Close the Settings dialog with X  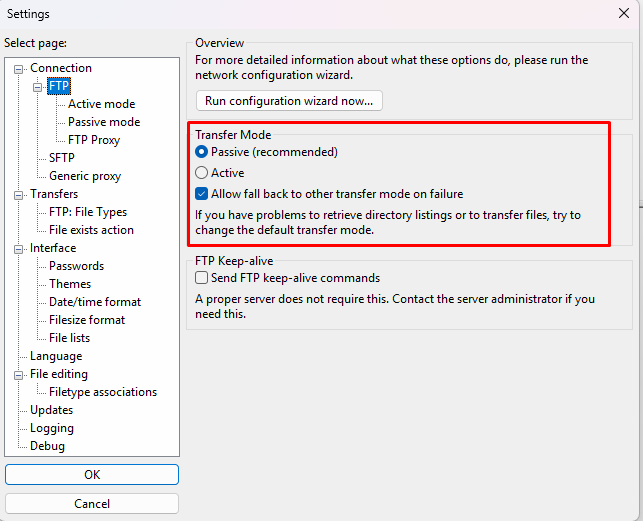tap(624, 14)
